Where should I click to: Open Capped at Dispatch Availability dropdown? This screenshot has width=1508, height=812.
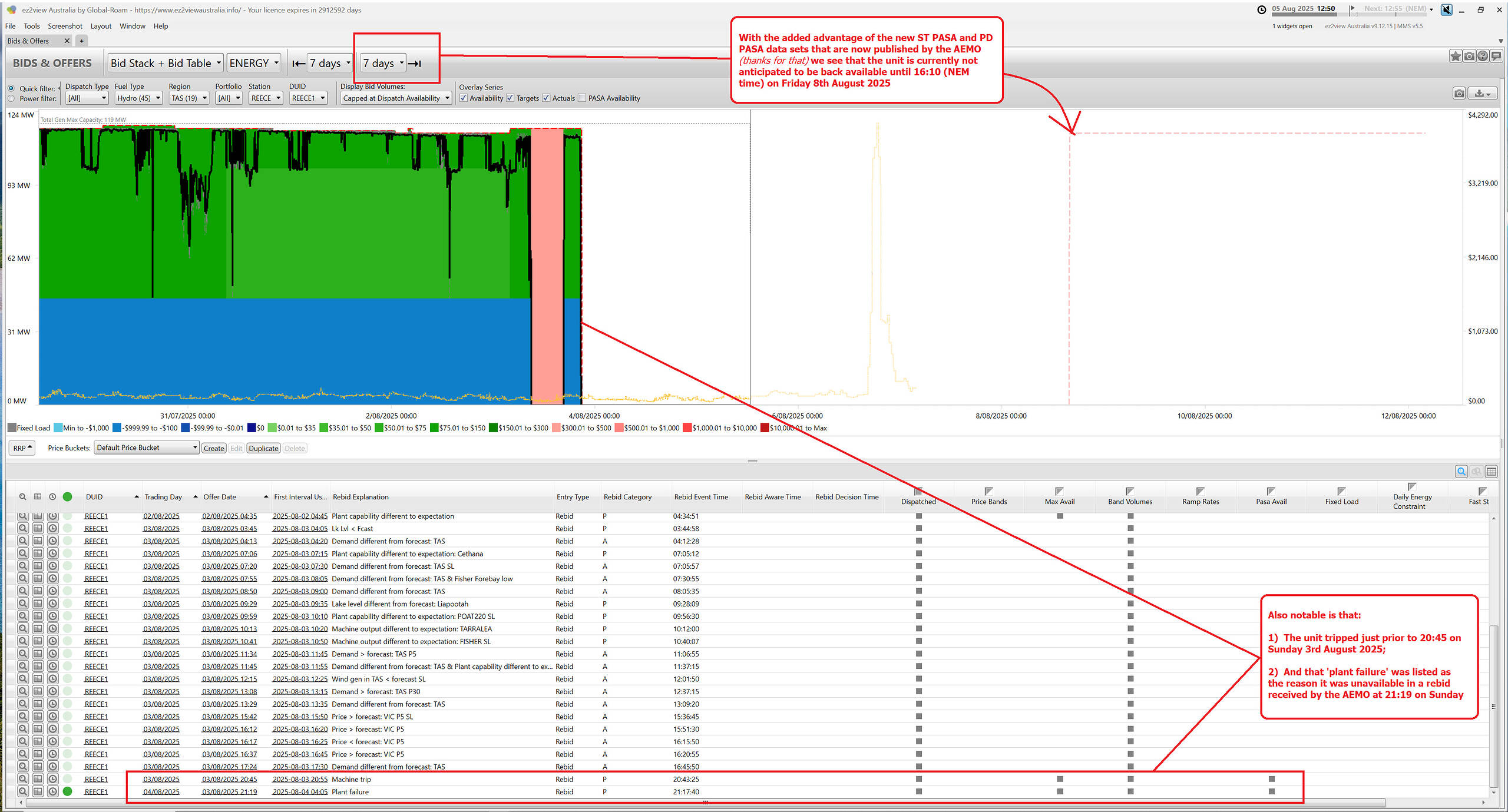(x=396, y=98)
